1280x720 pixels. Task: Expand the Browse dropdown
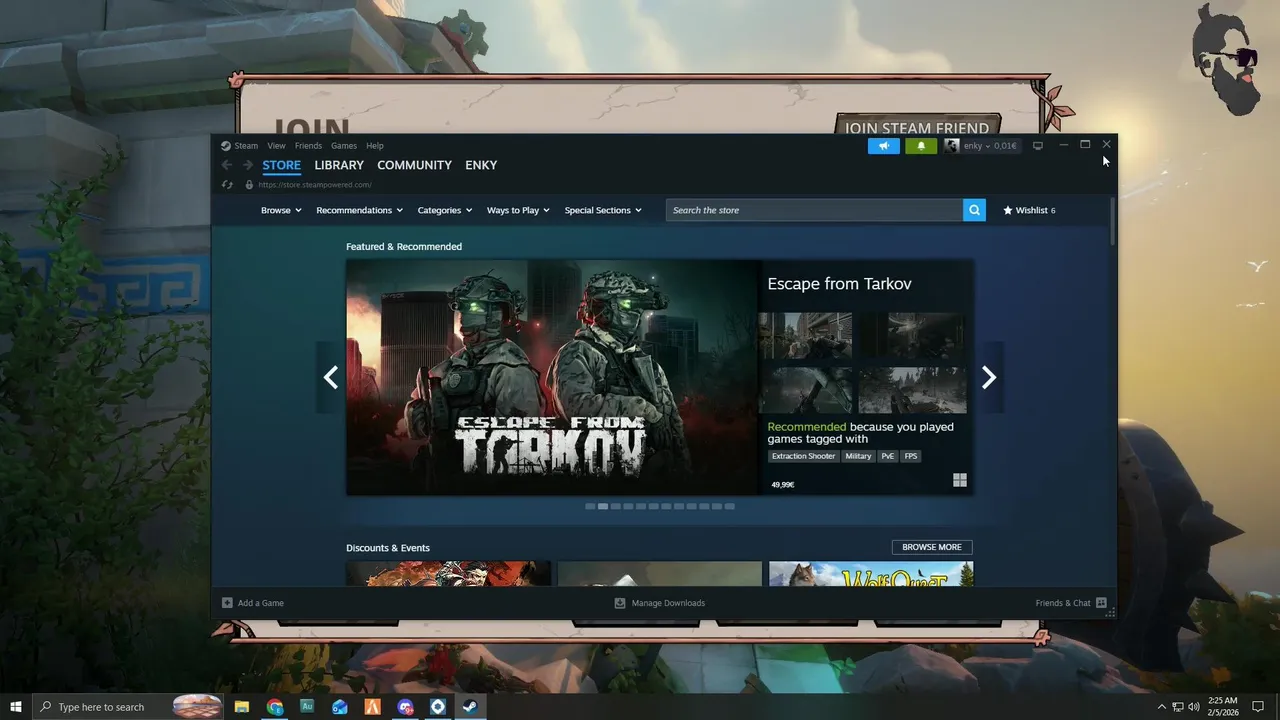pos(281,210)
